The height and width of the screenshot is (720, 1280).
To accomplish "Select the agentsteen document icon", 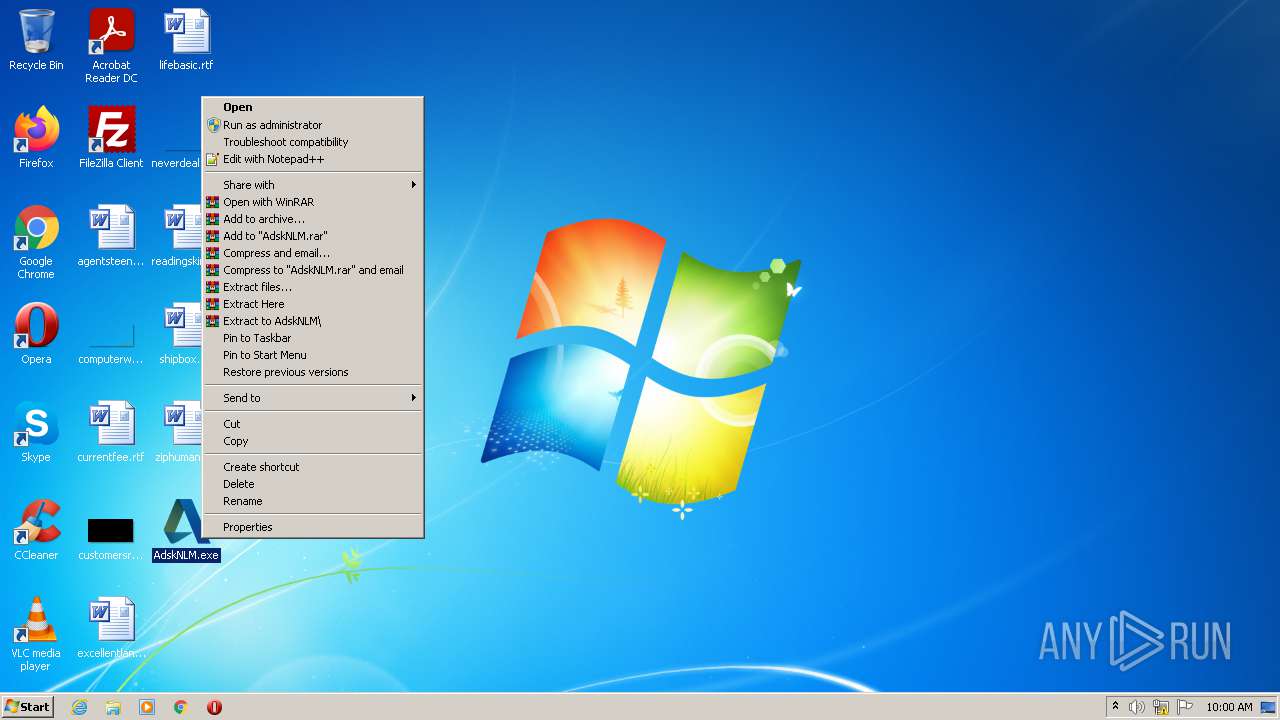I will [111, 236].
